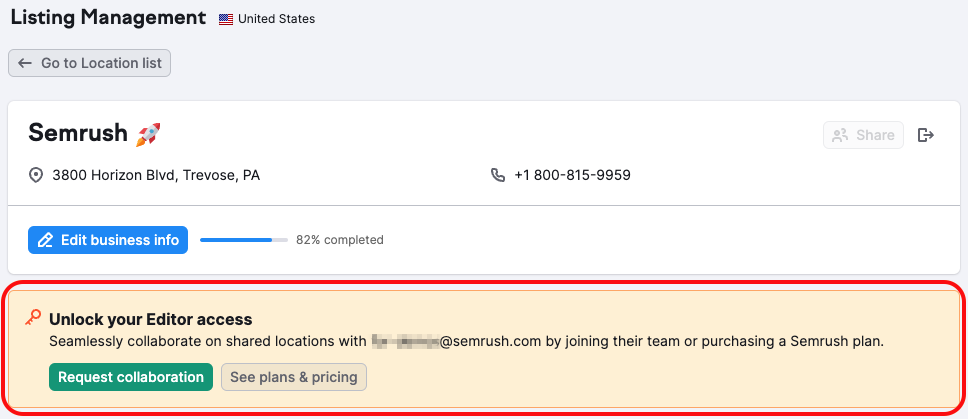The image size is (968, 419).
Task: Click the orange key icon in the banner
Action: (x=34, y=318)
